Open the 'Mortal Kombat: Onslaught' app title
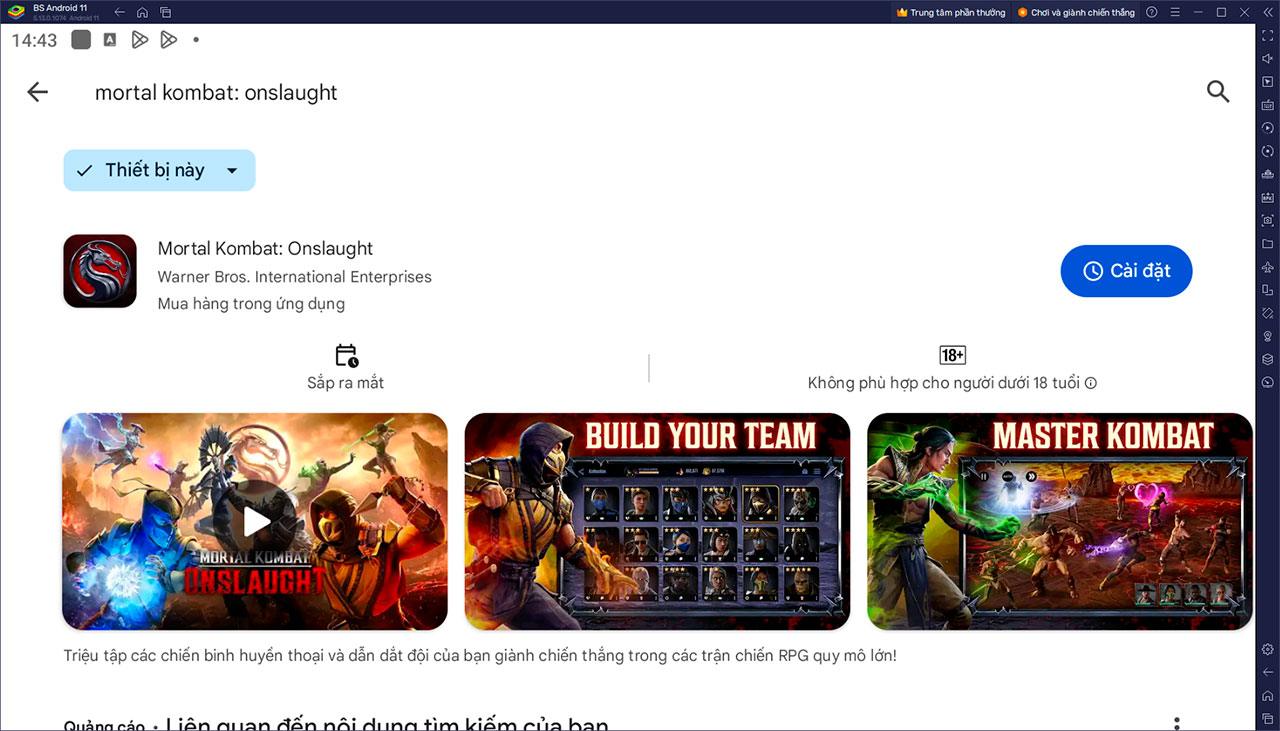 [265, 248]
